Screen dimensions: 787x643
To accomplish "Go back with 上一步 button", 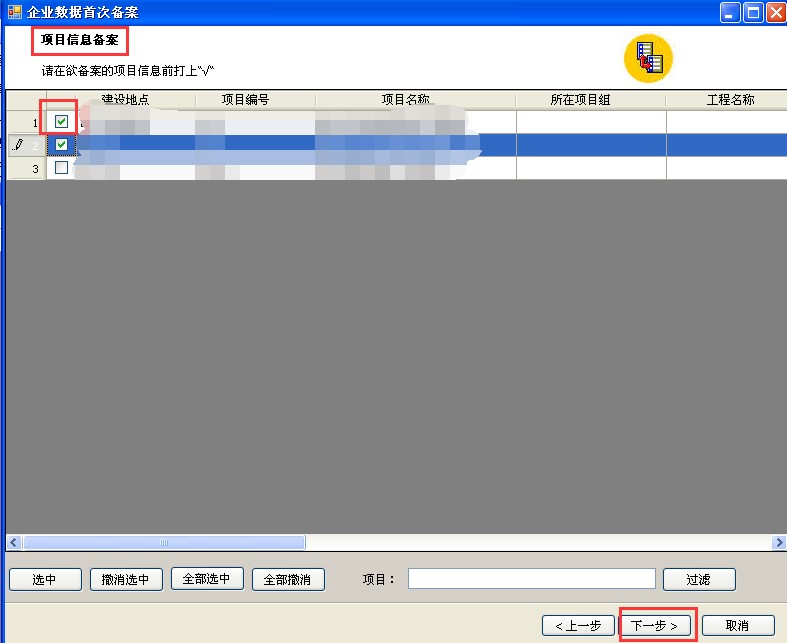I will click(578, 625).
